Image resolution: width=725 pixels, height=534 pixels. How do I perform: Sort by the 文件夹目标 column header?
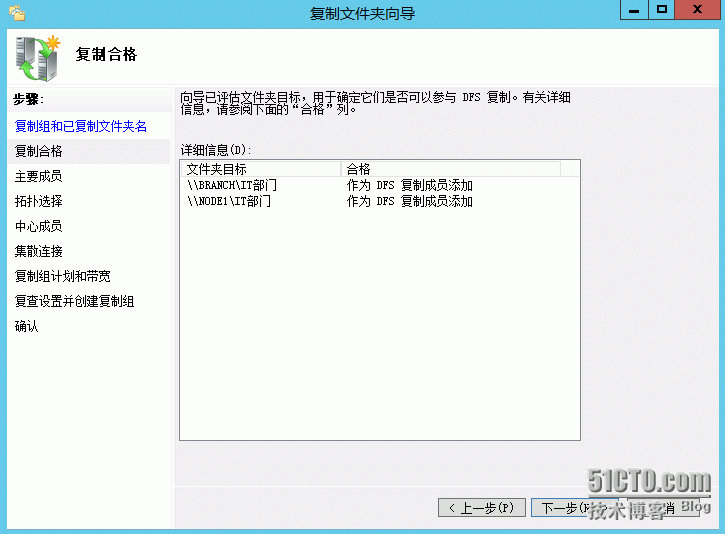(261, 169)
